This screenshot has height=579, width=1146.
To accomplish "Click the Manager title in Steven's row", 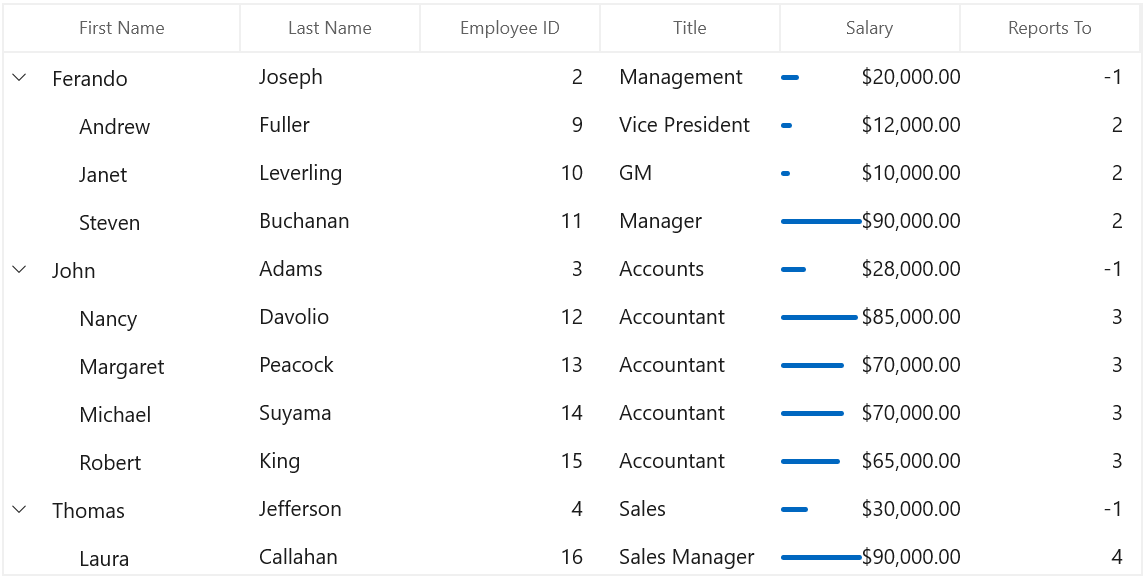I will pos(661,221).
